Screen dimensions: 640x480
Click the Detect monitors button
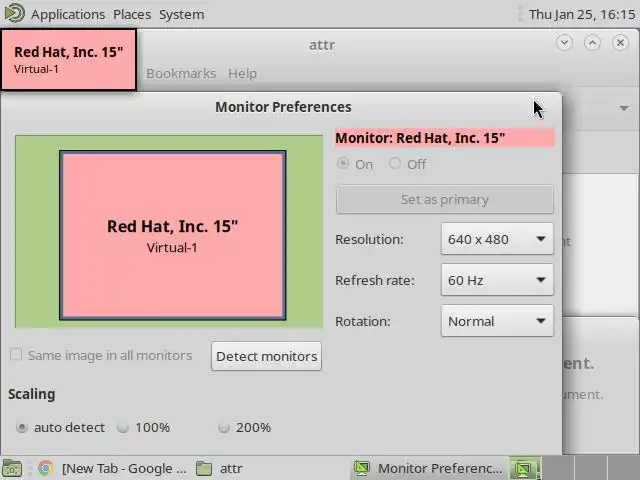267,356
